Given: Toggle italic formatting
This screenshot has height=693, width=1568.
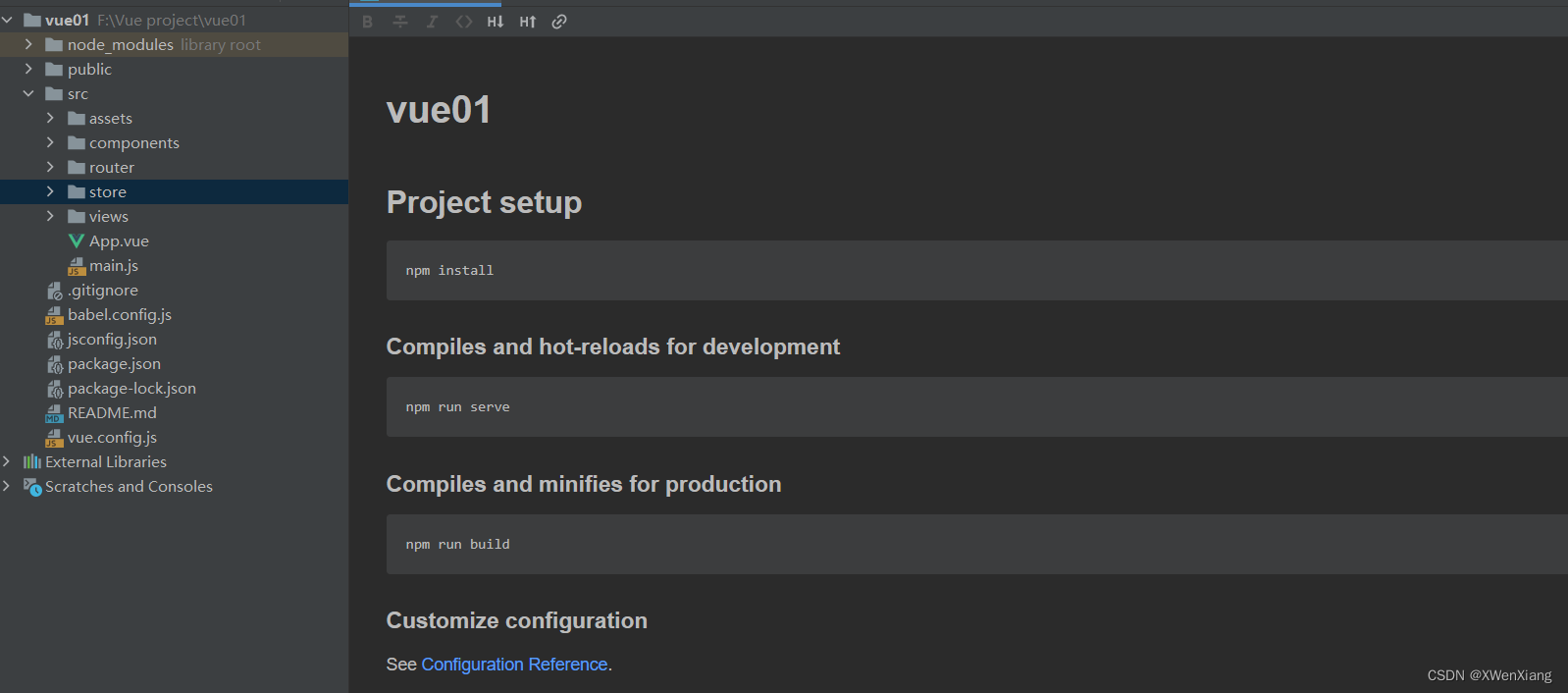Looking at the screenshot, I should (432, 22).
